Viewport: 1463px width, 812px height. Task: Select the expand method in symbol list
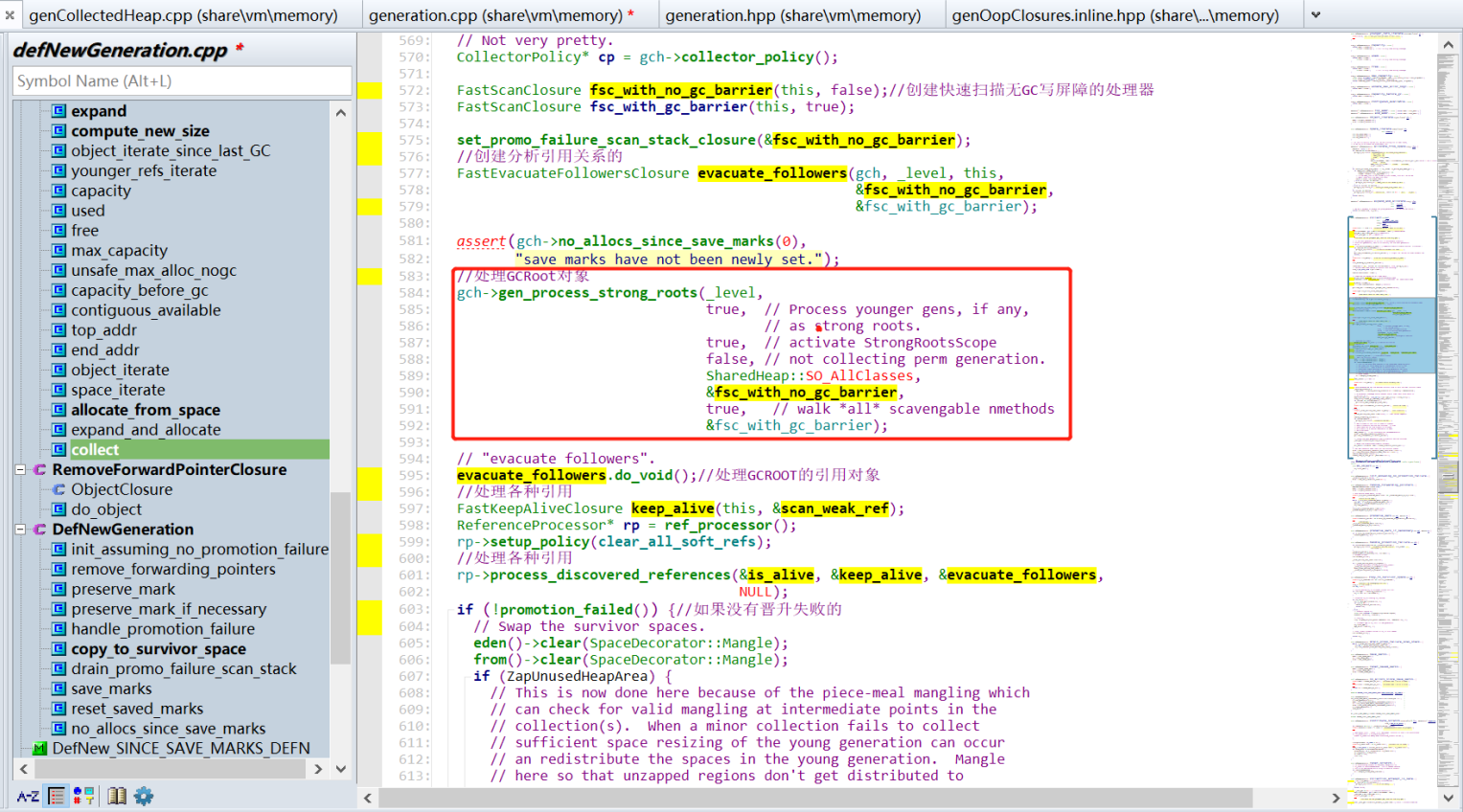[x=99, y=111]
